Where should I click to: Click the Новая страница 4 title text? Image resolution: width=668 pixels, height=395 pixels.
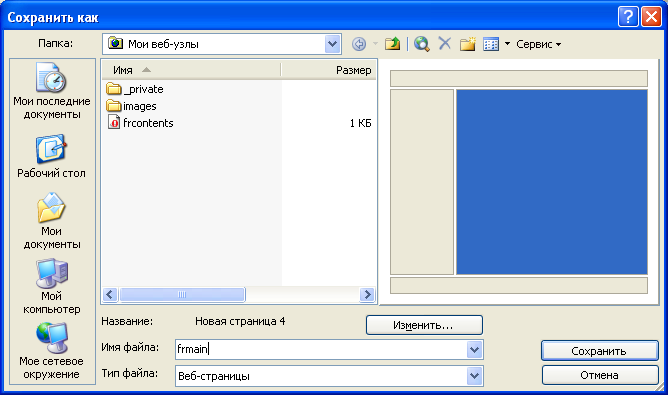click(240, 321)
